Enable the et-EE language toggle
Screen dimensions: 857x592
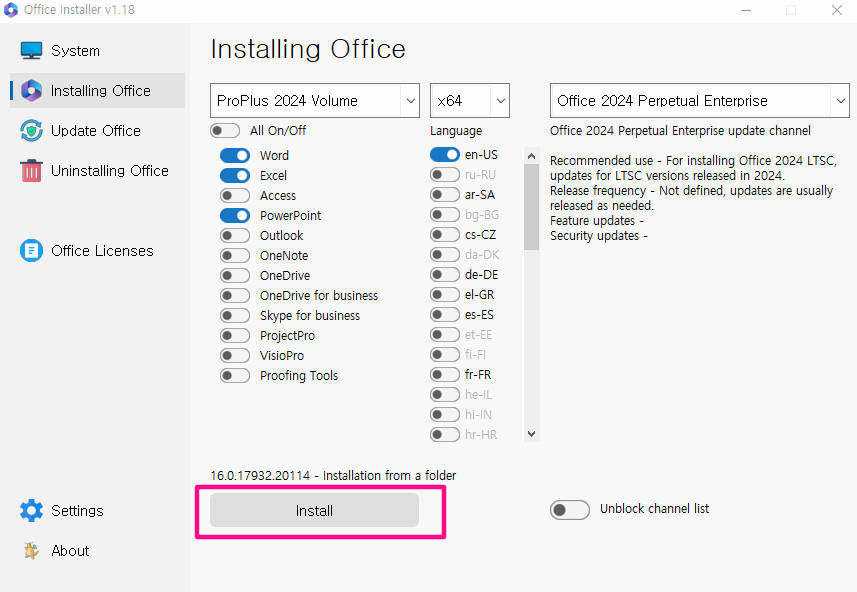[445, 335]
